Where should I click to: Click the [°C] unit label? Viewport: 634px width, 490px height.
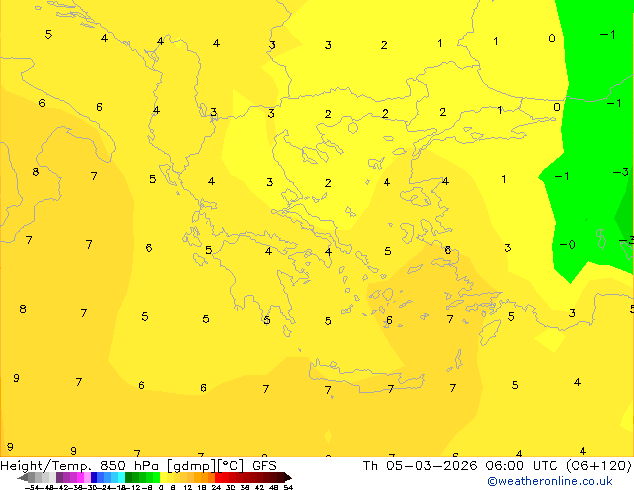pyautogui.click(x=231, y=466)
